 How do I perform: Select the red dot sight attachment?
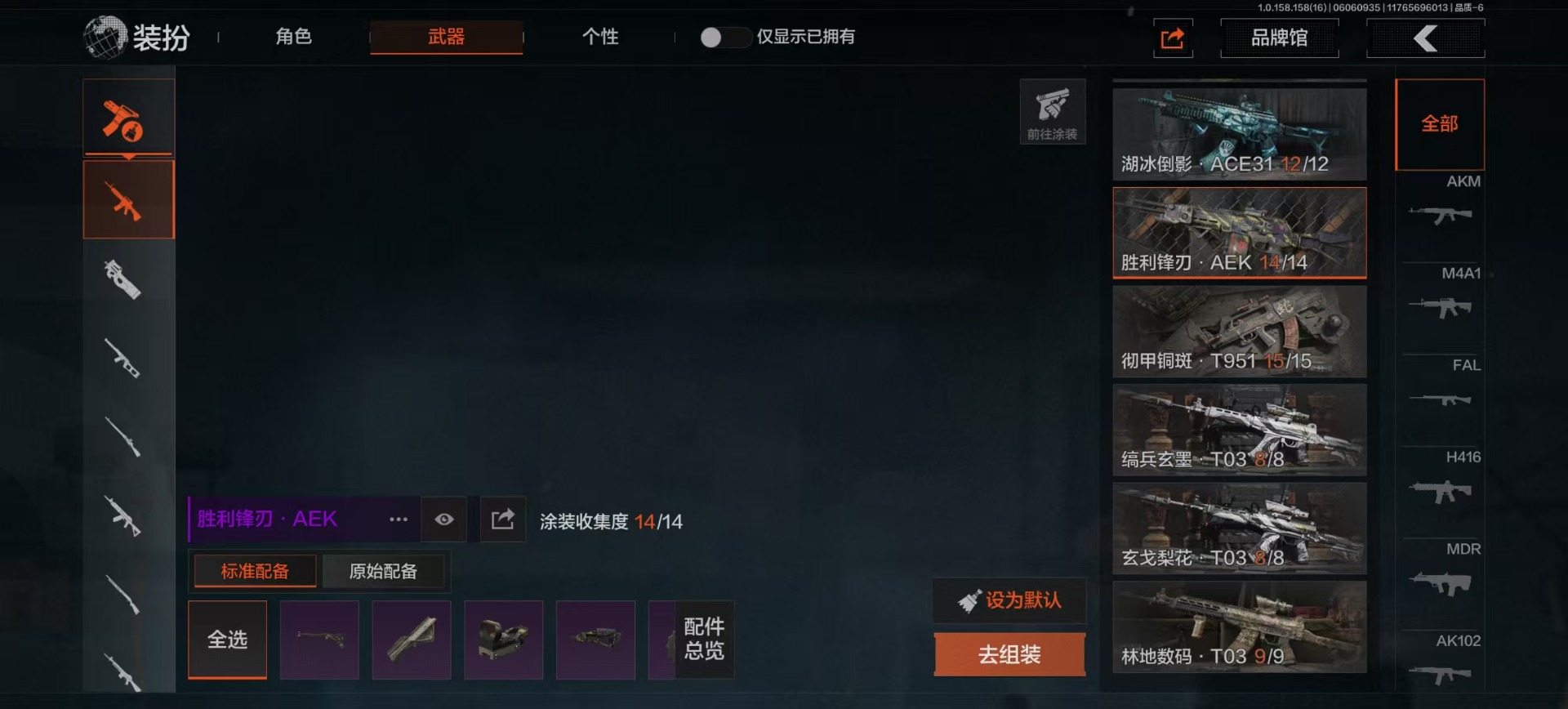coord(503,640)
